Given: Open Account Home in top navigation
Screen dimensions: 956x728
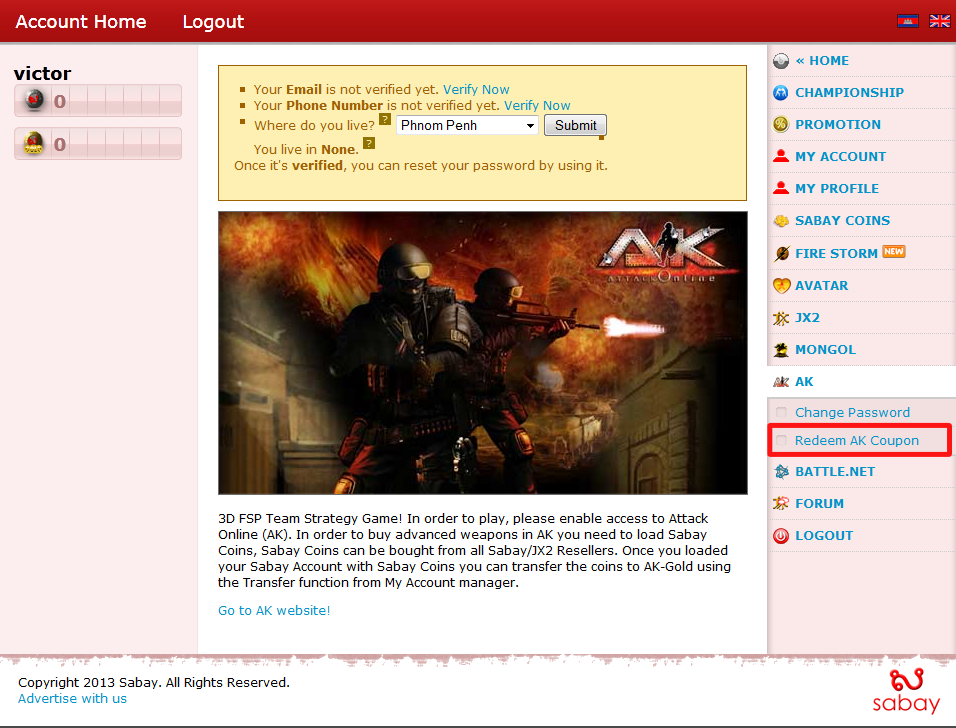Looking at the screenshot, I should [81, 21].
